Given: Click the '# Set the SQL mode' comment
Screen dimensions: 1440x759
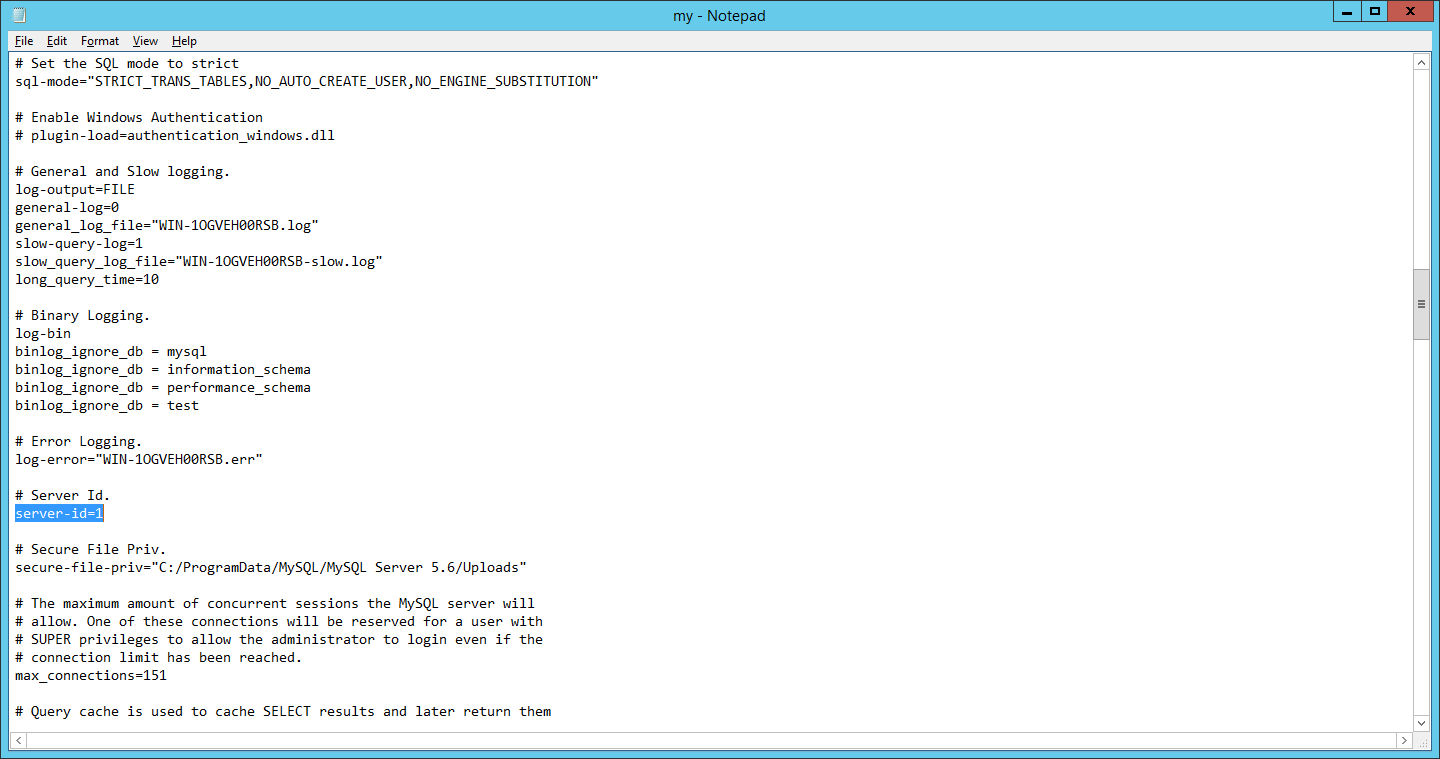Looking at the screenshot, I should pyautogui.click(x=127, y=63).
